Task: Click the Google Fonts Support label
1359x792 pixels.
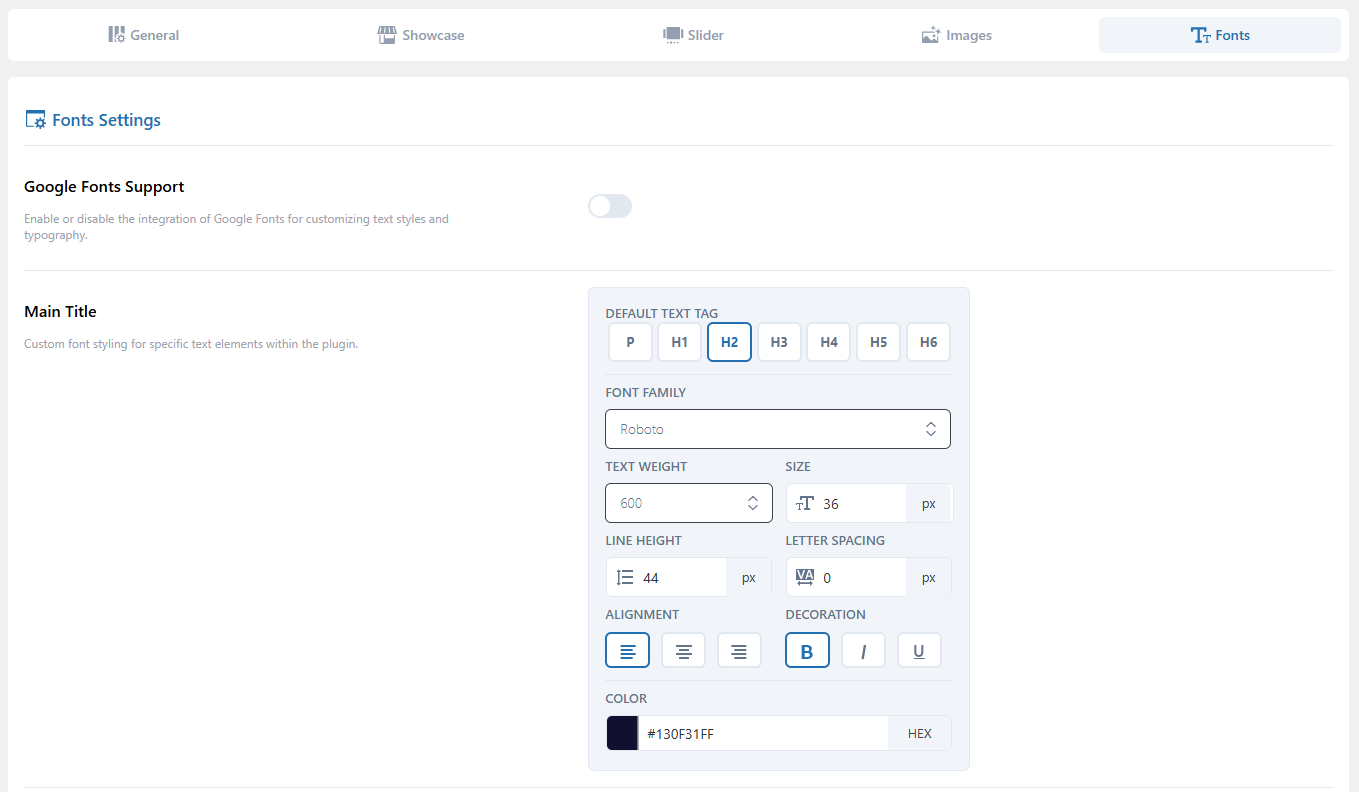Action: coord(104,187)
